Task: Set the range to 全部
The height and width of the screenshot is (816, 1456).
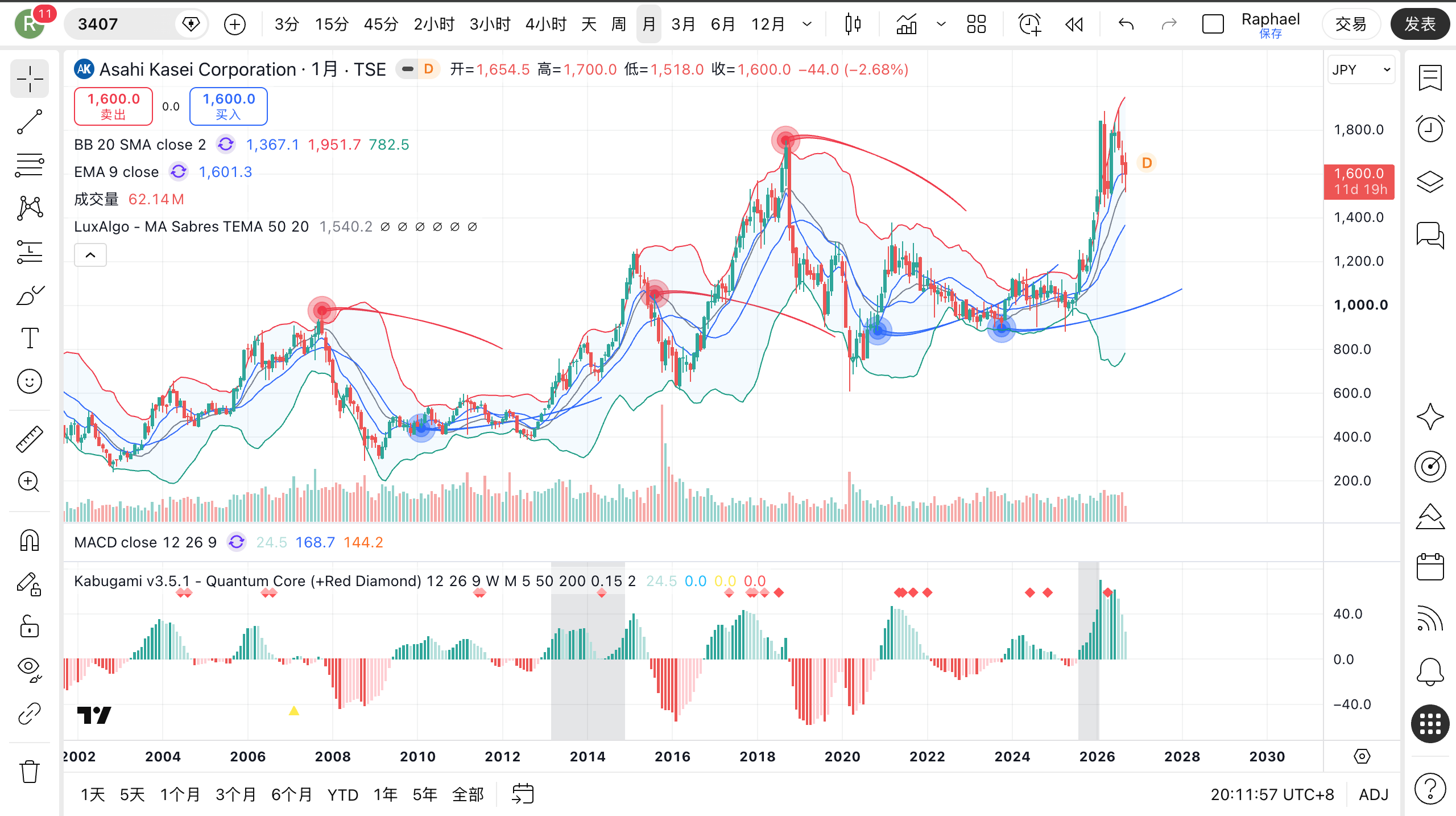Action: [468, 794]
